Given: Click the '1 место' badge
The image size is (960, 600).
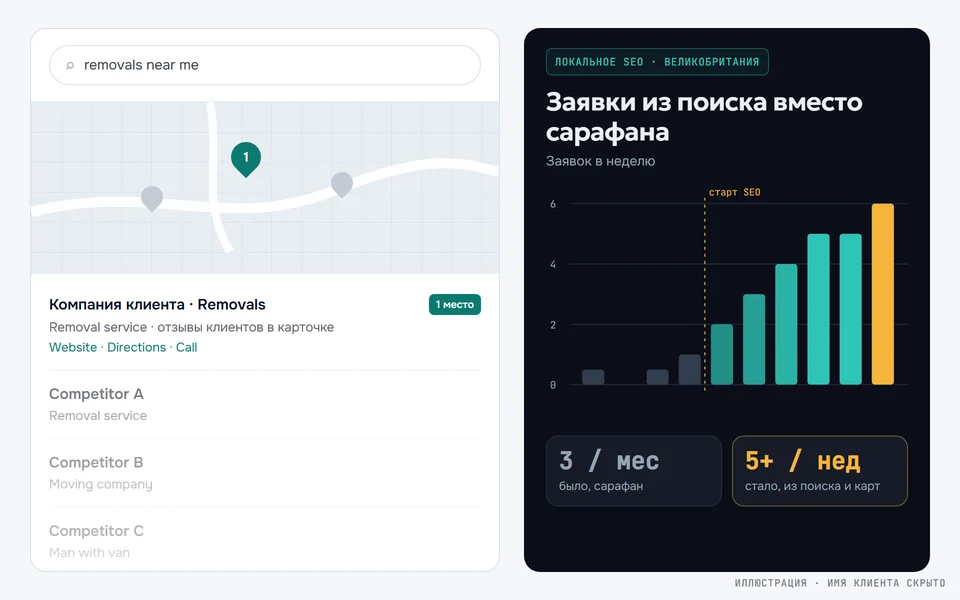Looking at the screenshot, I should pyautogui.click(x=455, y=304).
